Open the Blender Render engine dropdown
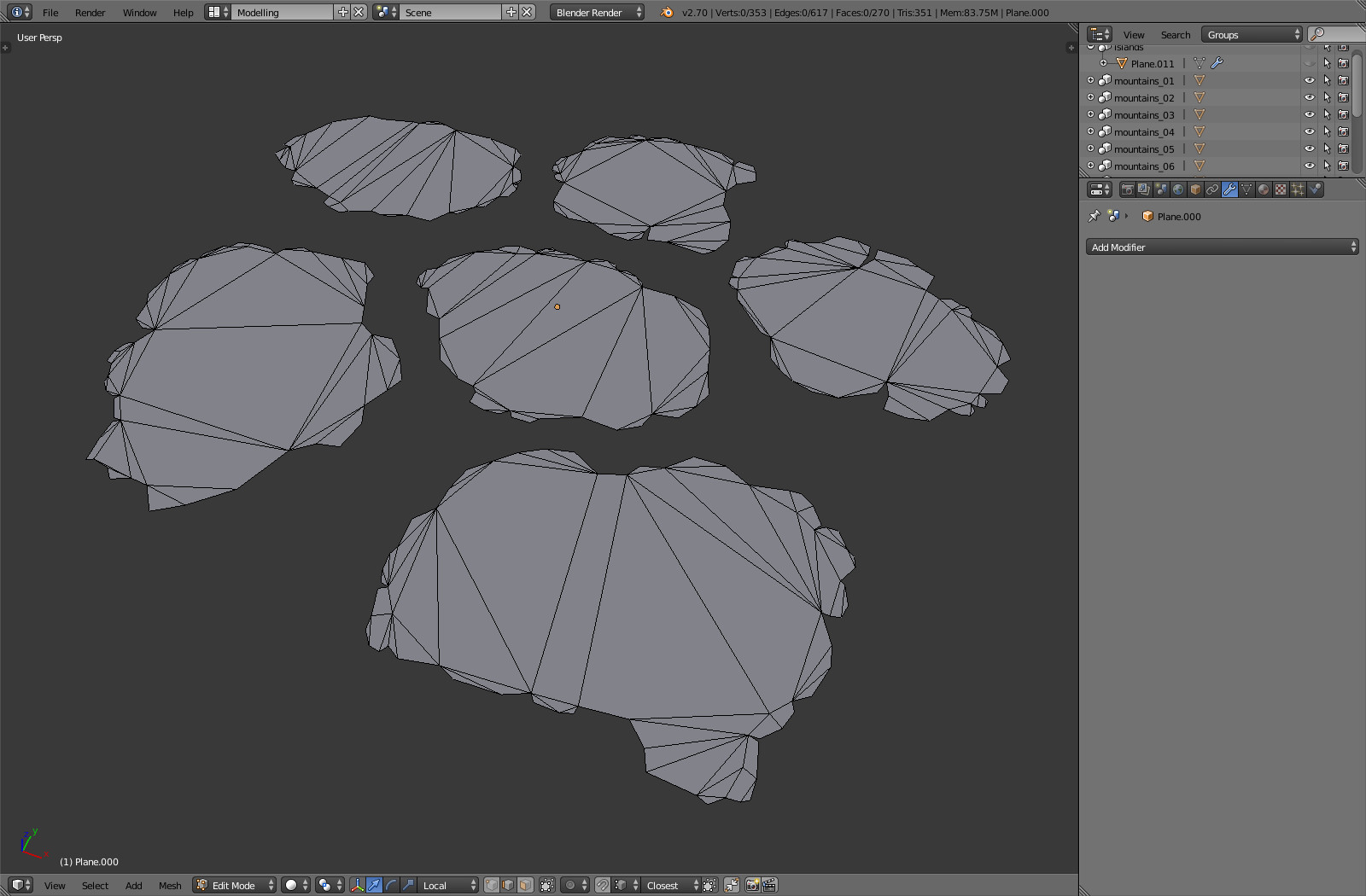 point(597,13)
